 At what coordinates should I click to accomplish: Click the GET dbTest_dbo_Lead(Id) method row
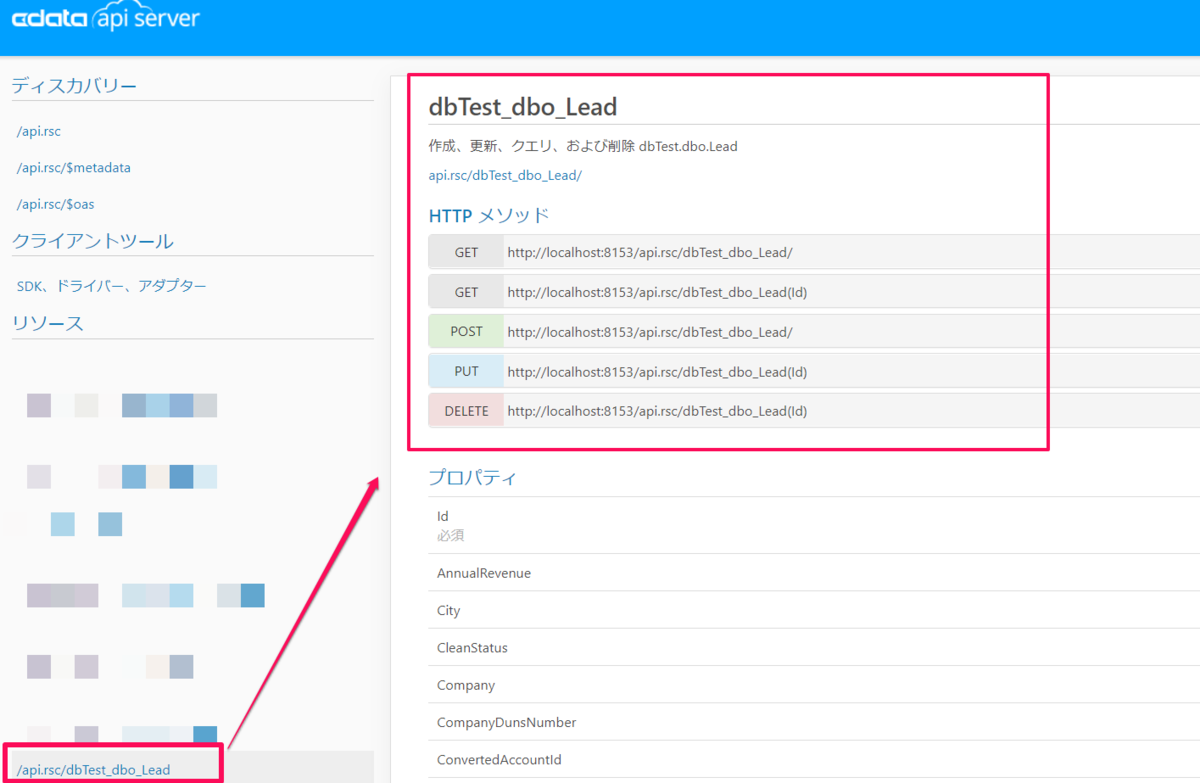pos(814,292)
